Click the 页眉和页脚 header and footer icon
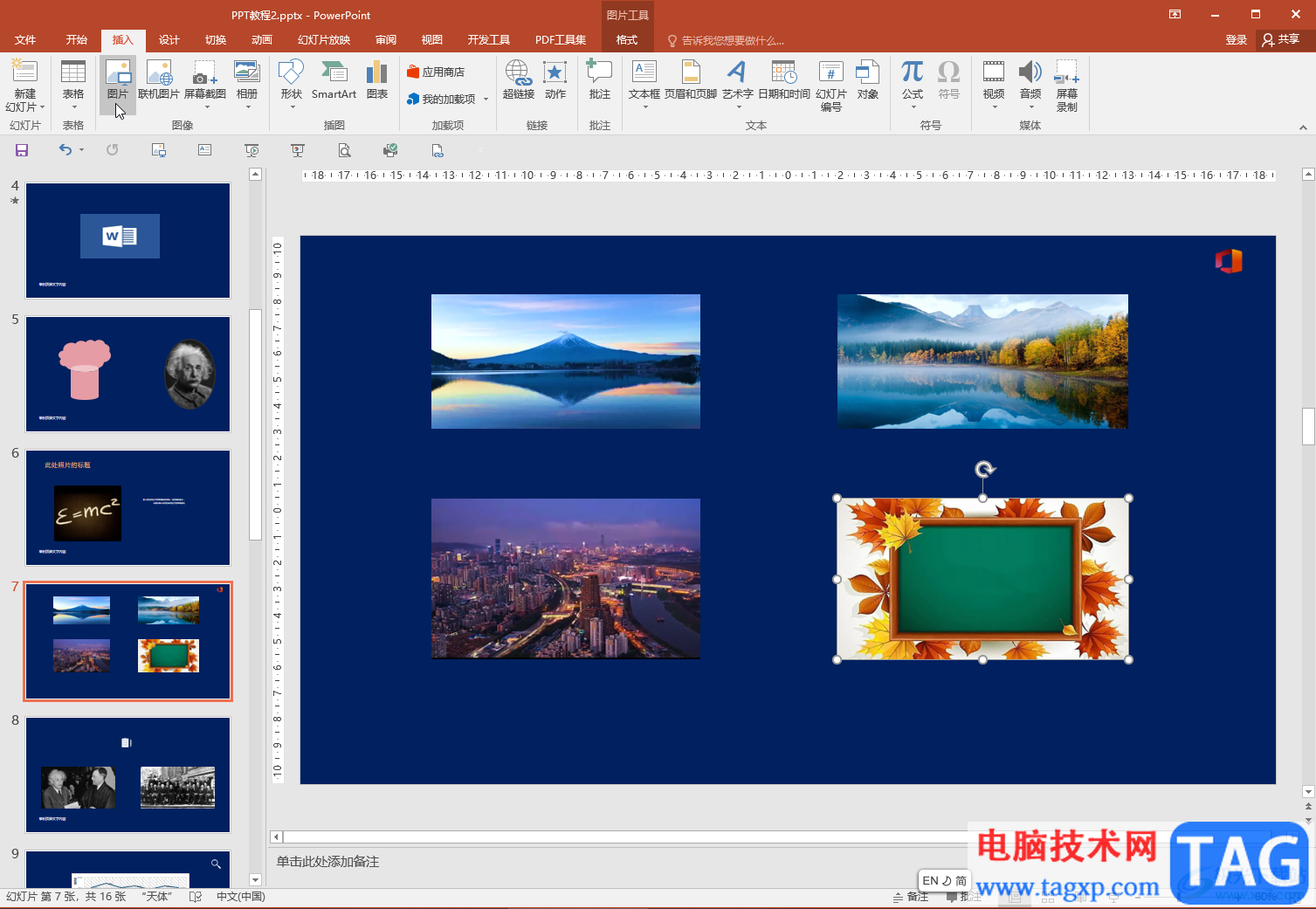The image size is (1316, 909). (x=690, y=79)
